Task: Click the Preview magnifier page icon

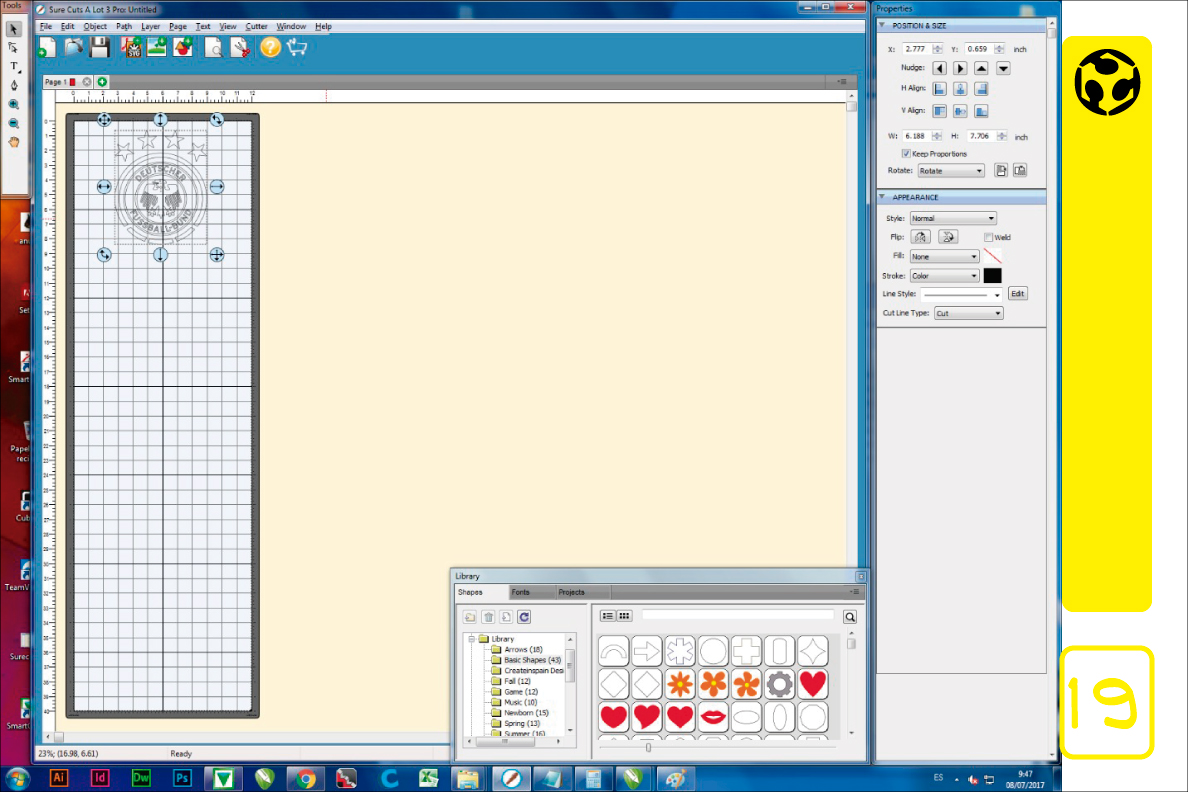Action: 214,48
